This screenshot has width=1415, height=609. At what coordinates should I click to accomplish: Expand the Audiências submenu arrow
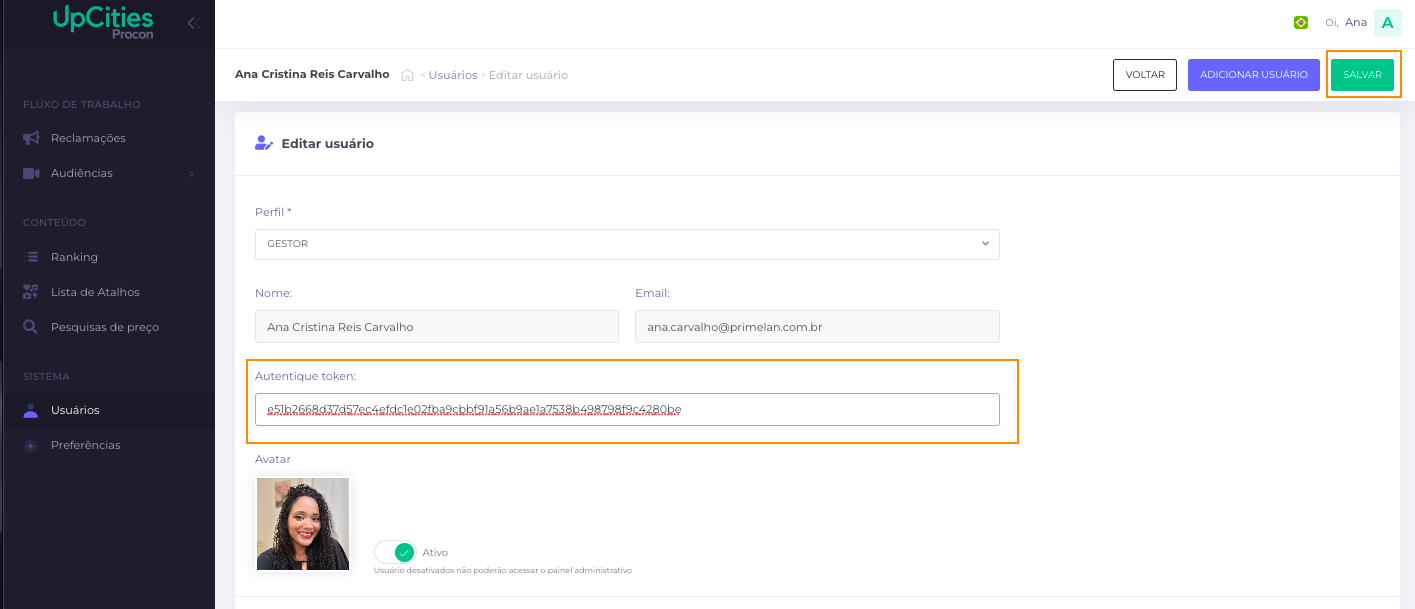coord(191,174)
